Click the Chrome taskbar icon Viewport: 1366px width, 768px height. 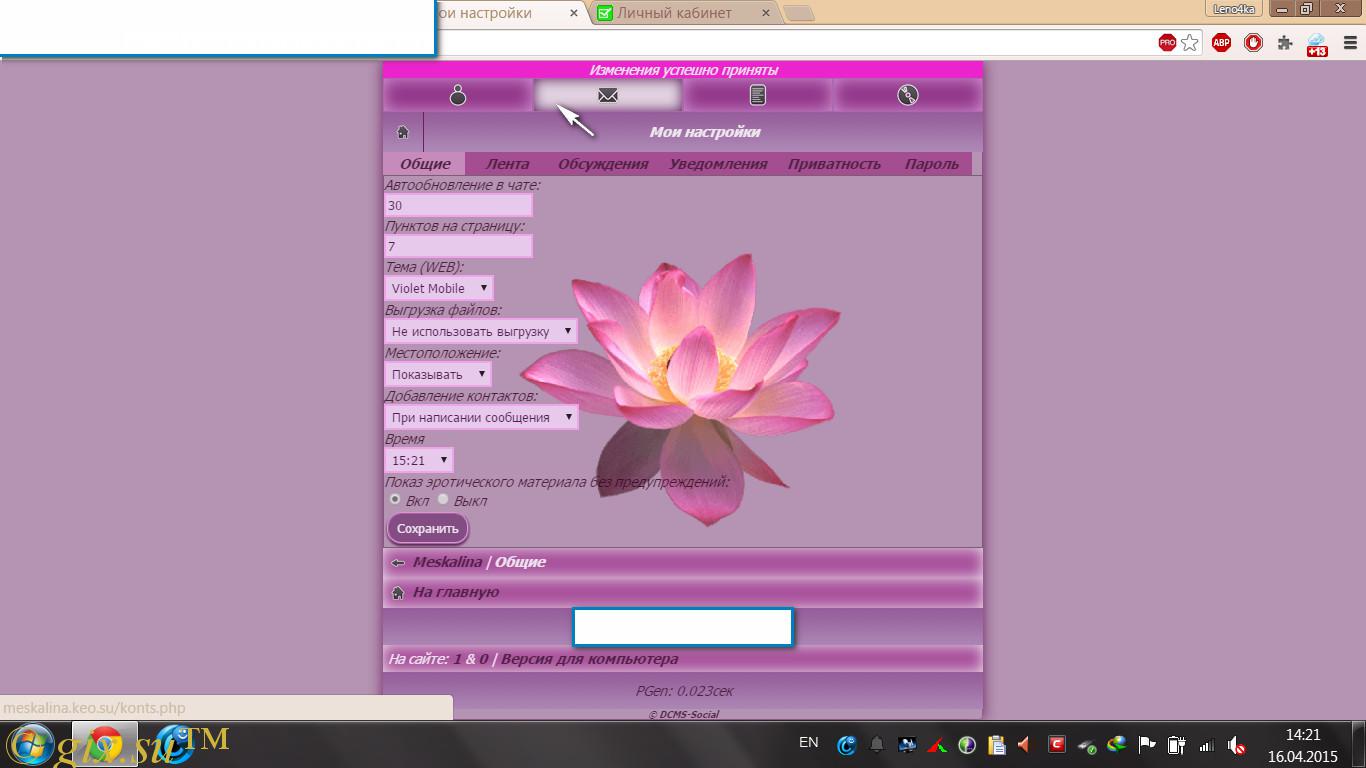pos(105,745)
